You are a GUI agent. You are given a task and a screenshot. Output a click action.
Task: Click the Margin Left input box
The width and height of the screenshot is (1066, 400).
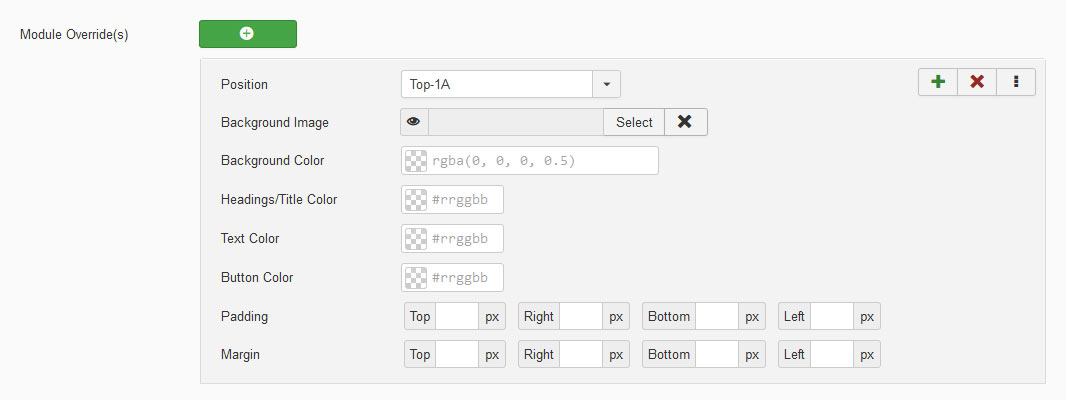tap(831, 355)
